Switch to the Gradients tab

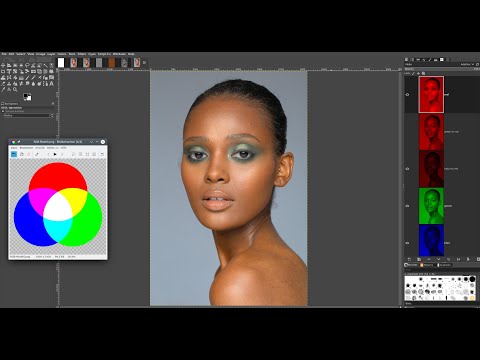click(x=445, y=265)
